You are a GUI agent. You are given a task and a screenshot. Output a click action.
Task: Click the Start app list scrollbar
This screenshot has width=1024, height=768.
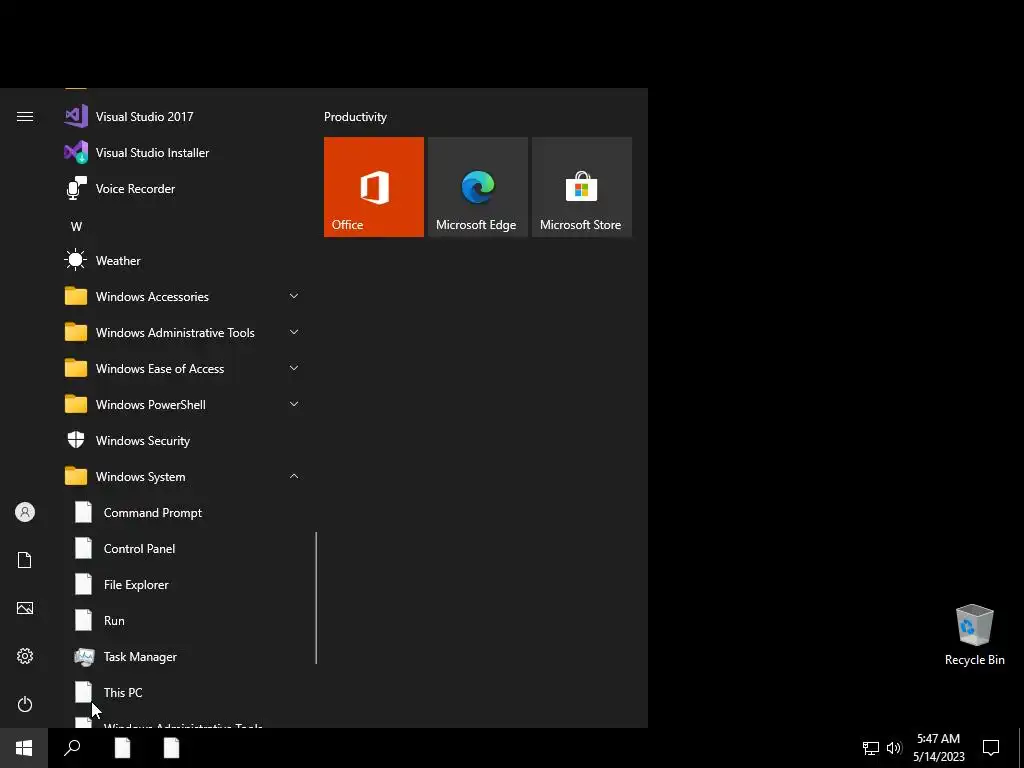tap(316, 598)
